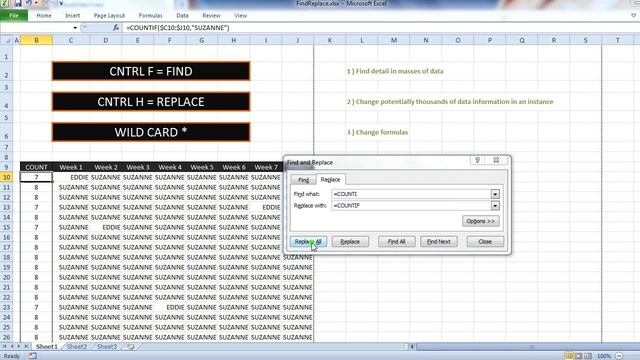Image resolution: width=640 pixels, height=360 pixels.
Task: Switch to Page Break Preview icon in status bar
Action: click(588, 356)
